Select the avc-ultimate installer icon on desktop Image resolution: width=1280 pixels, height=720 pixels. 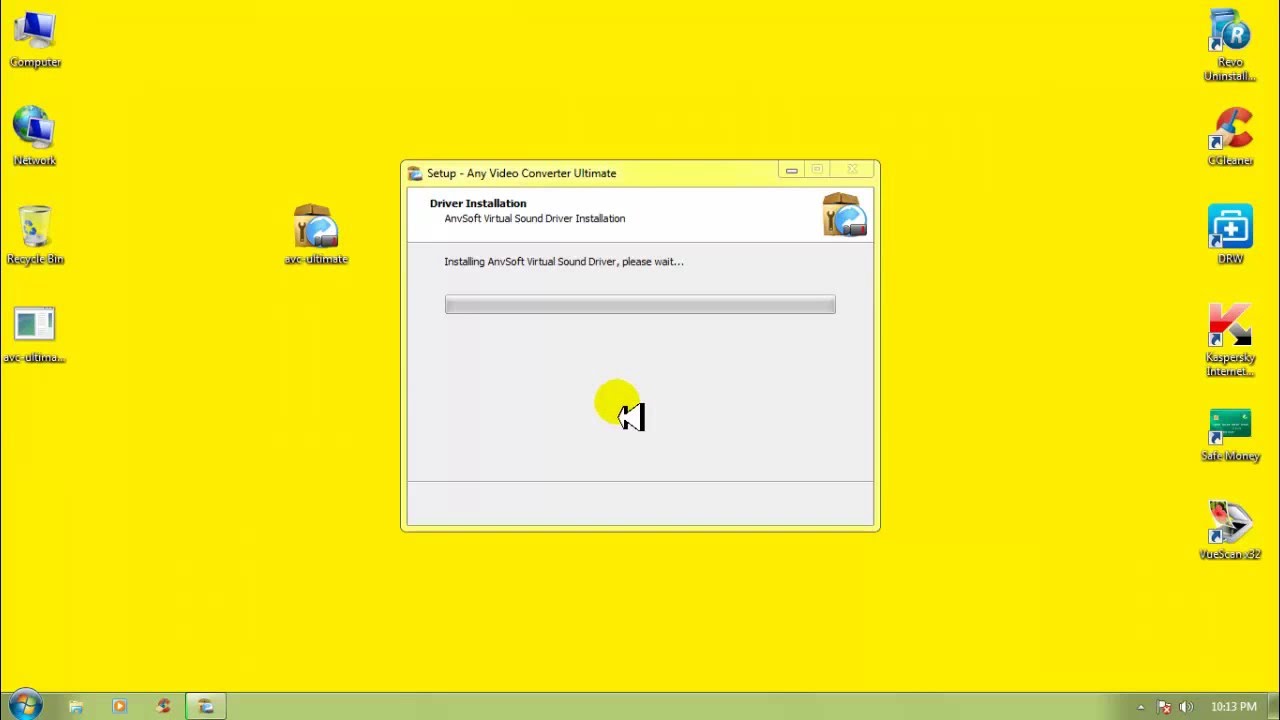point(316,235)
